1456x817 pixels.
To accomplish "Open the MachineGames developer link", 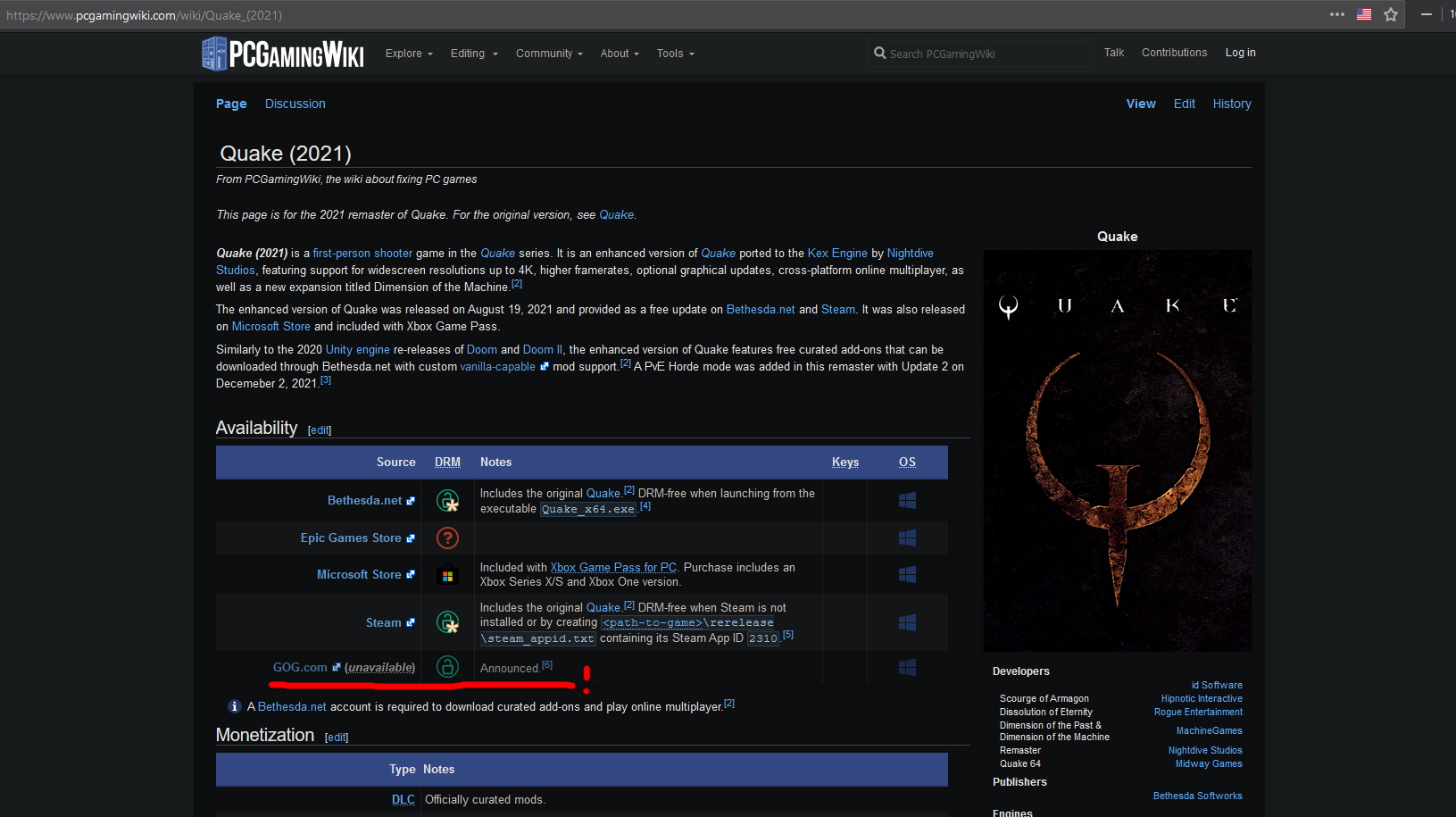I will [x=1210, y=730].
